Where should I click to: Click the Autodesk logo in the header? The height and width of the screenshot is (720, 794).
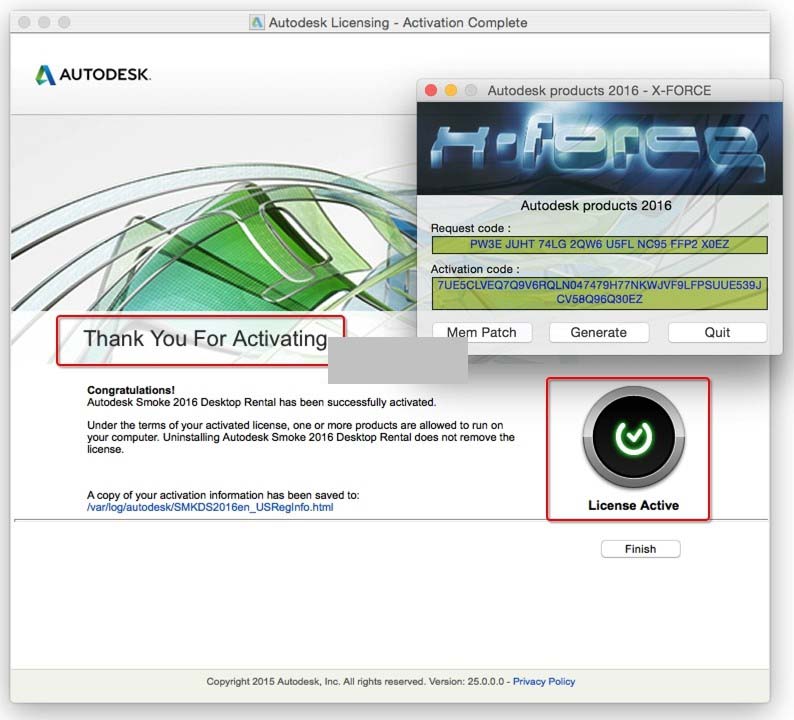click(93, 74)
